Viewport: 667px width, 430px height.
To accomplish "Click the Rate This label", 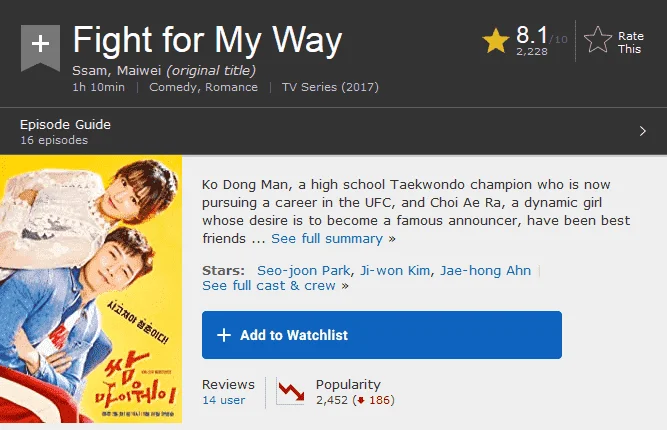I will click(x=630, y=43).
